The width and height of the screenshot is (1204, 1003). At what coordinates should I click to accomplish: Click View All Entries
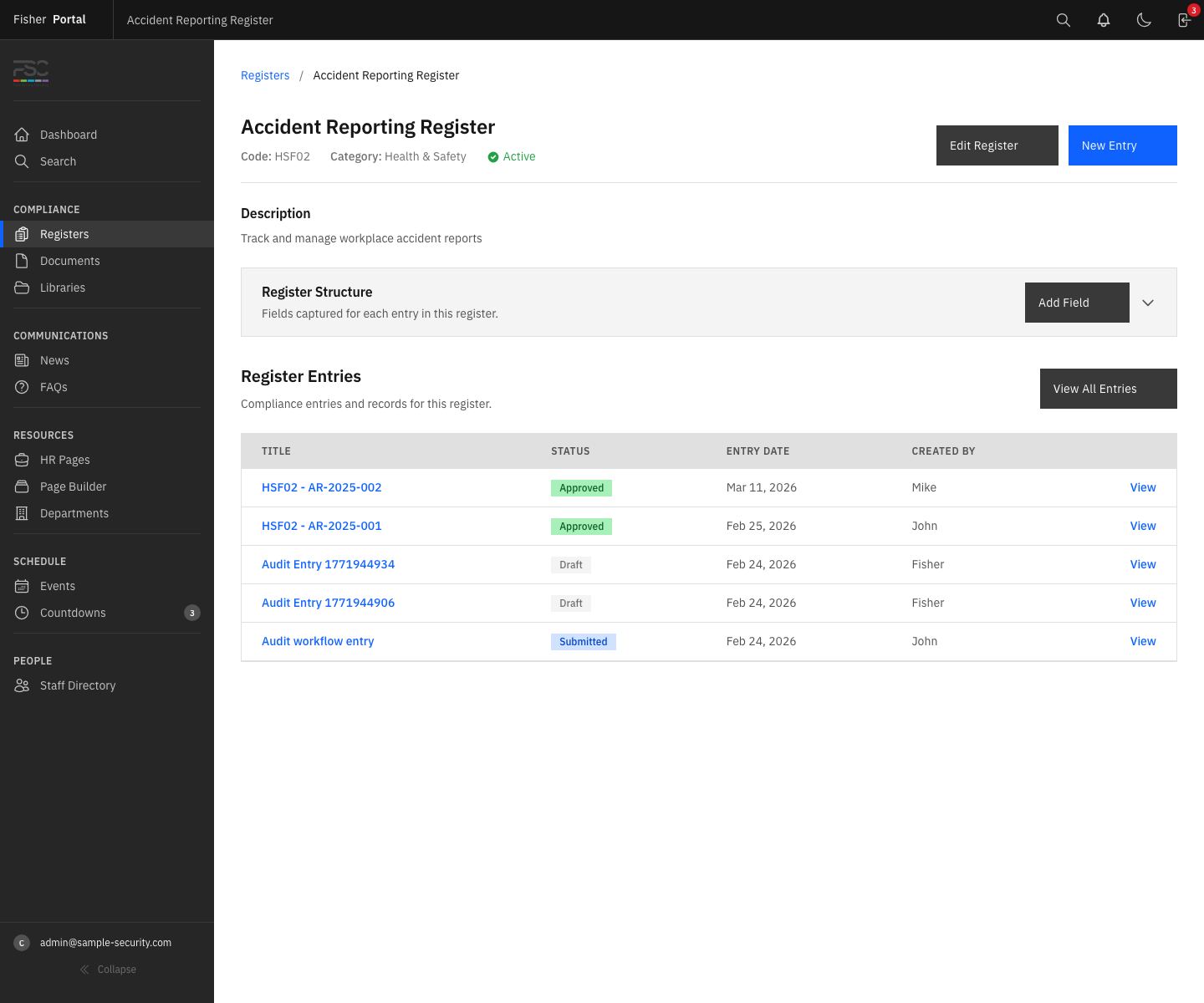(x=1108, y=389)
